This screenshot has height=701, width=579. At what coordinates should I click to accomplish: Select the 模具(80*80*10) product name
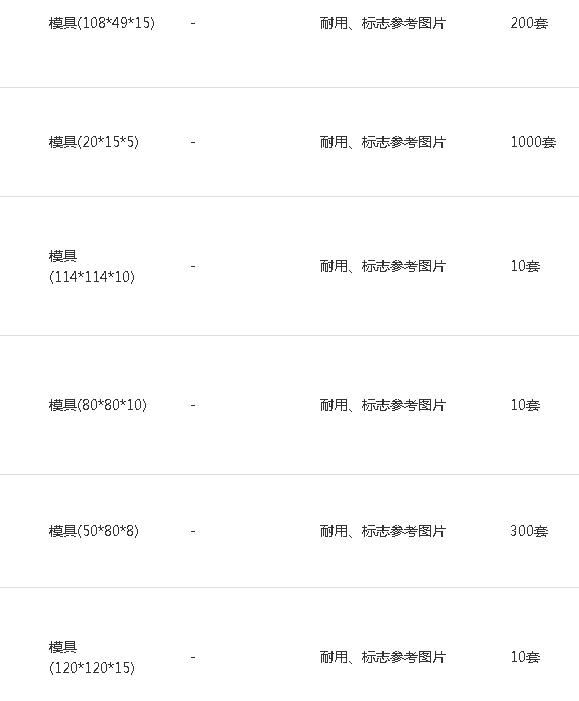[97, 405]
